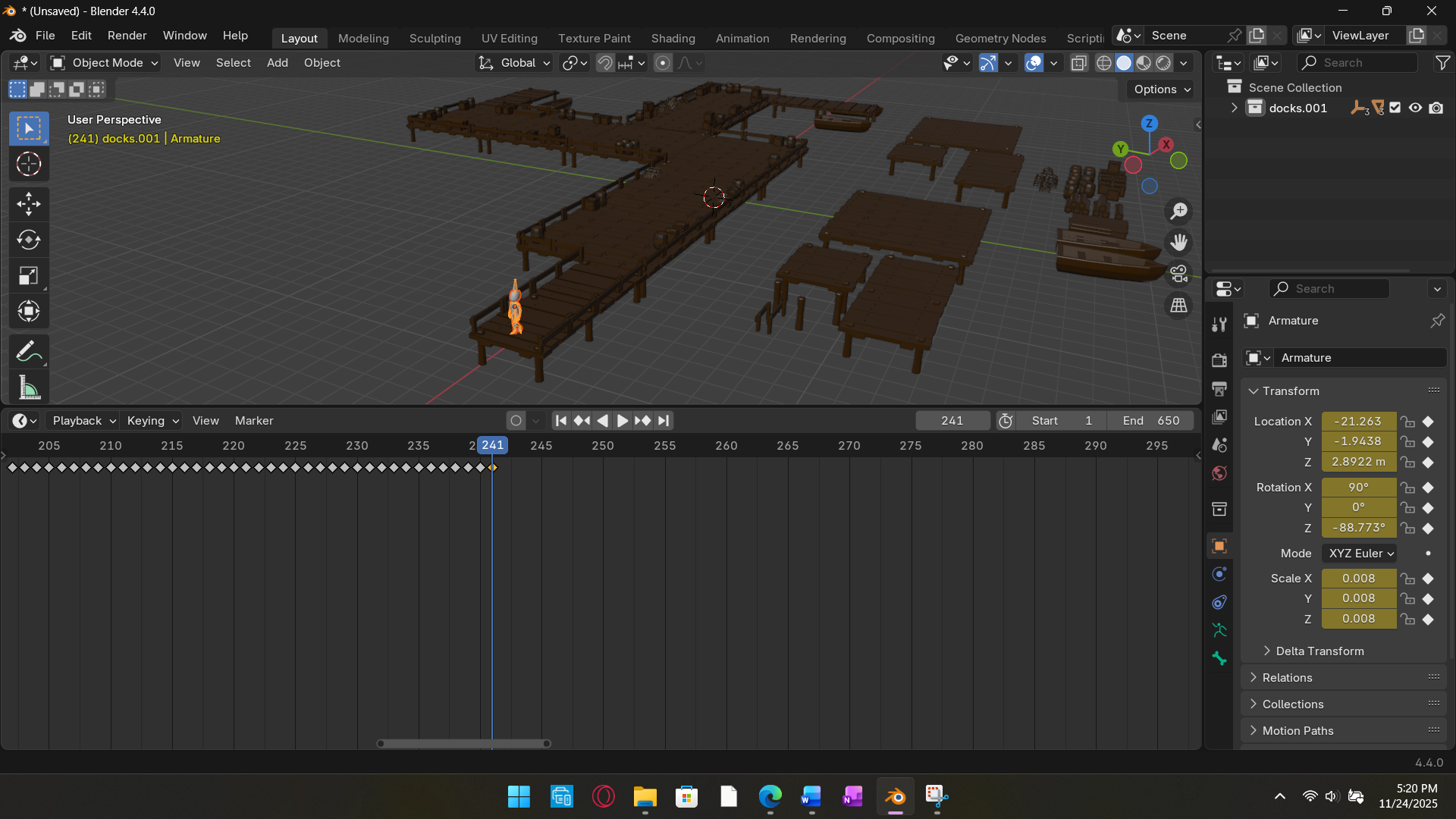Open the viewport Options dropdown
The height and width of the screenshot is (819, 1456).
point(1160,89)
